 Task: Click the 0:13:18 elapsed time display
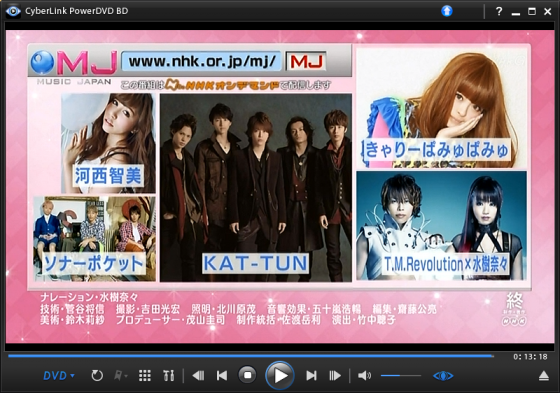pyautogui.click(x=530, y=357)
